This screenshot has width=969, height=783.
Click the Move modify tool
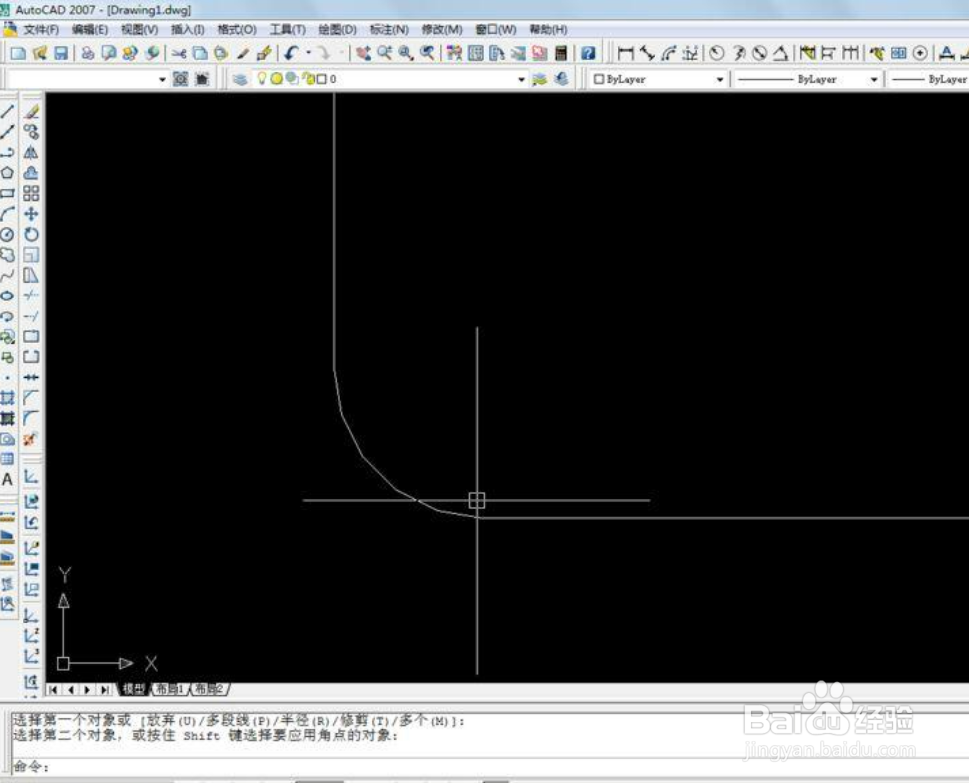[x=31, y=214]
